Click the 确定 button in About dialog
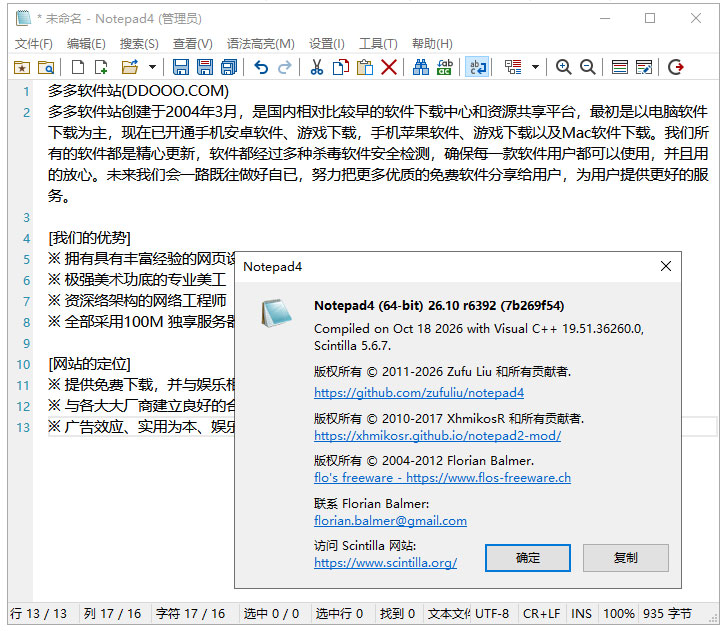 click(528, 558)
